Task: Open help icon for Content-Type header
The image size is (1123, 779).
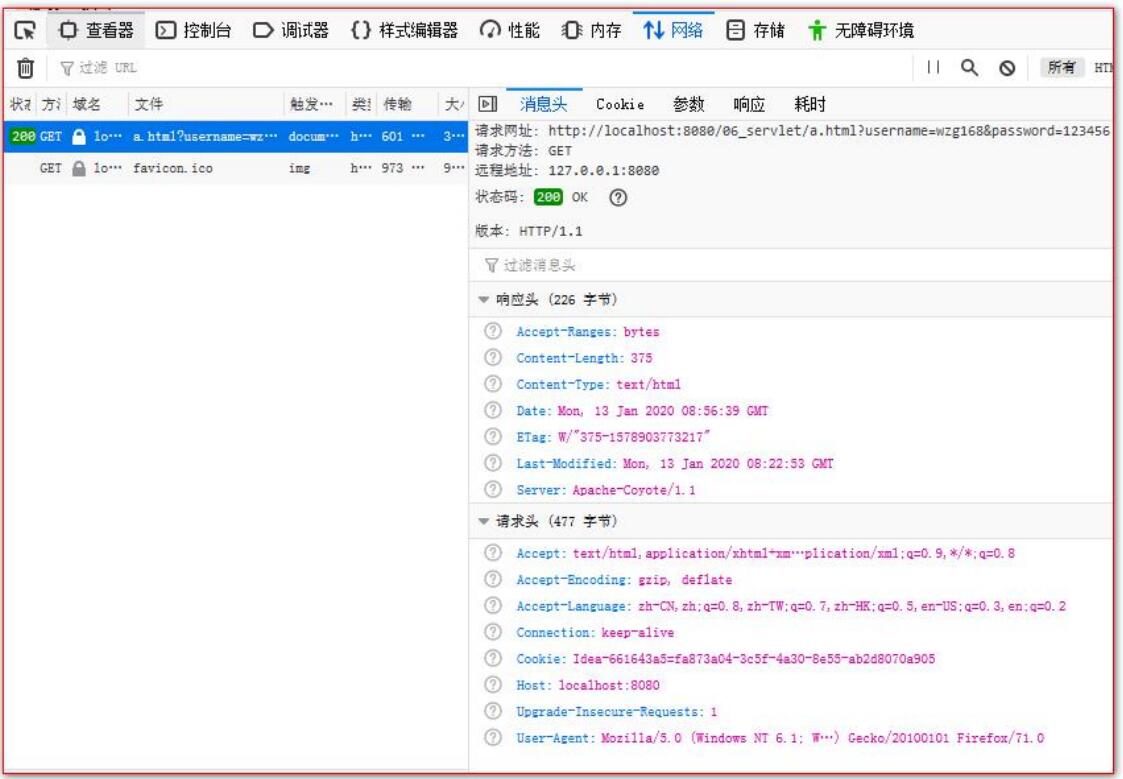Action: click(493, 384)
